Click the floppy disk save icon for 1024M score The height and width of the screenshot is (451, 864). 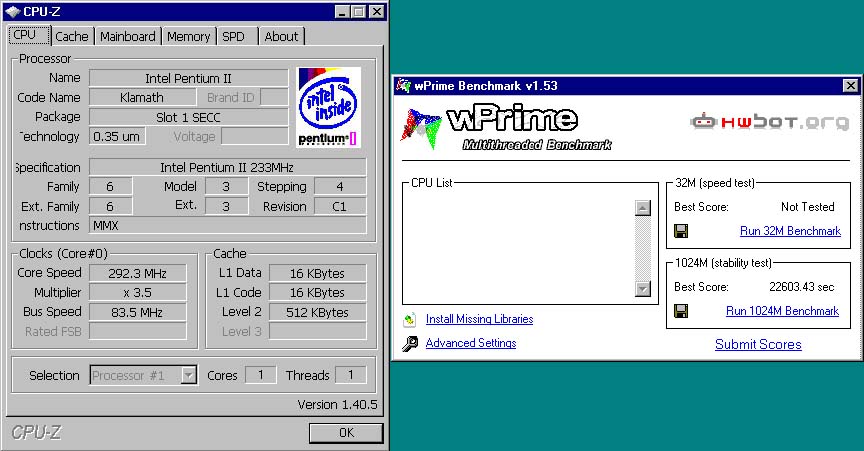[x=681, y=311]
